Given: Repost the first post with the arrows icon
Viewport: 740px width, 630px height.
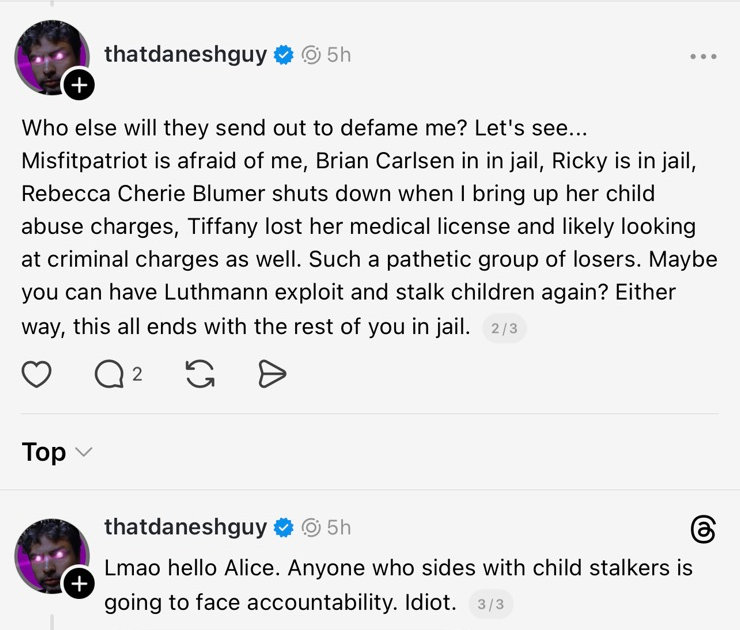Looking at the screenshot, I should (200, 374).
